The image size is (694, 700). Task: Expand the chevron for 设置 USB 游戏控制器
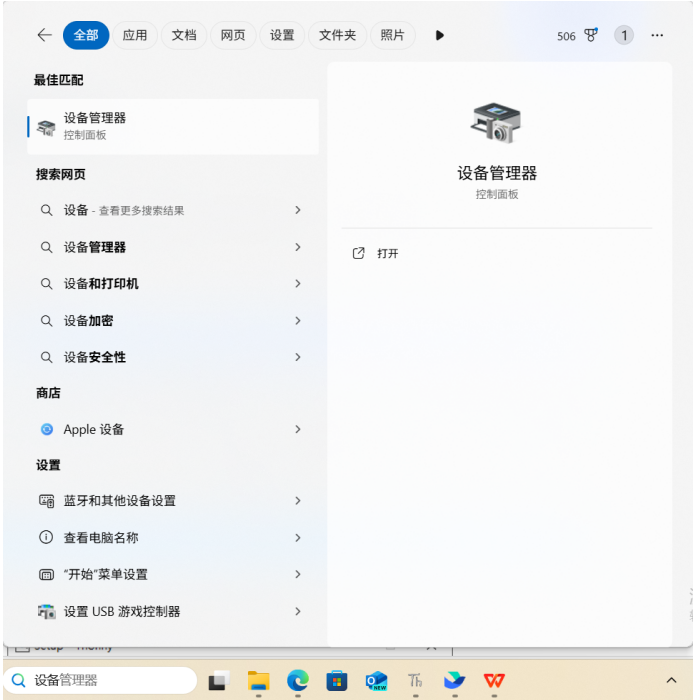click(298, 611)
